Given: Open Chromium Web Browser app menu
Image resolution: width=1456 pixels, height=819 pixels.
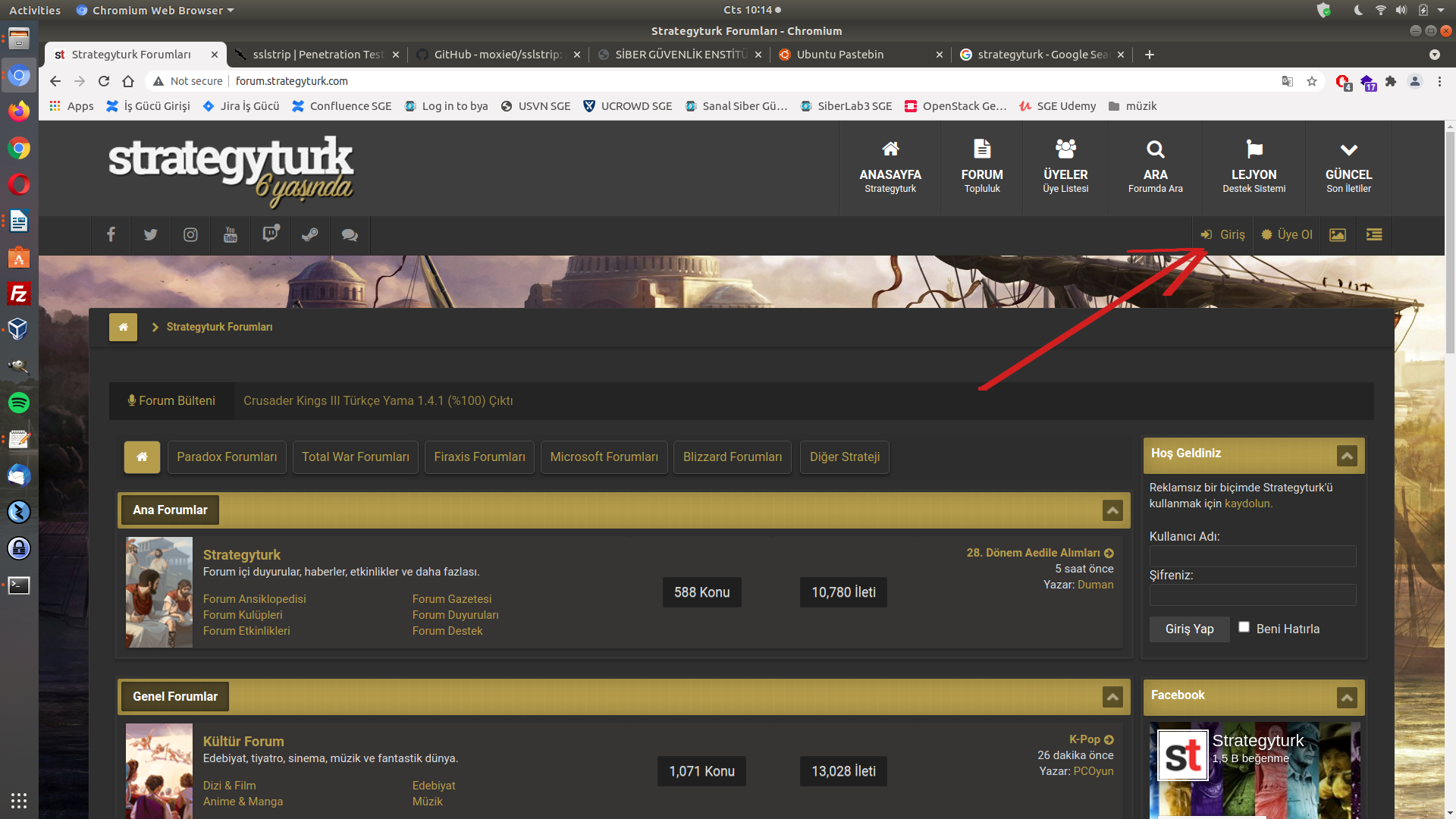Looking at the screenshot, I should [x=155, y=10].
